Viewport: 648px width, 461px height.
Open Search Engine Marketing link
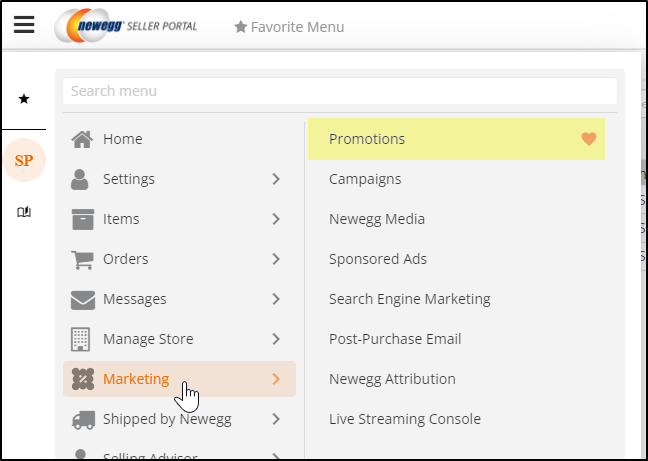pos(410,299)
